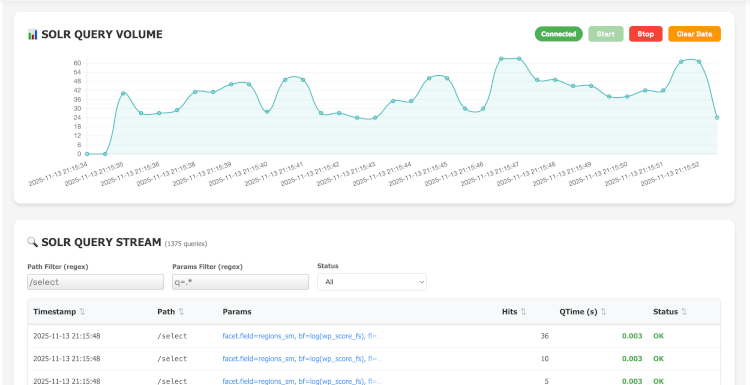Click /select path in the 10-hits row
The image size is (750, 385).
pos(172,359)
